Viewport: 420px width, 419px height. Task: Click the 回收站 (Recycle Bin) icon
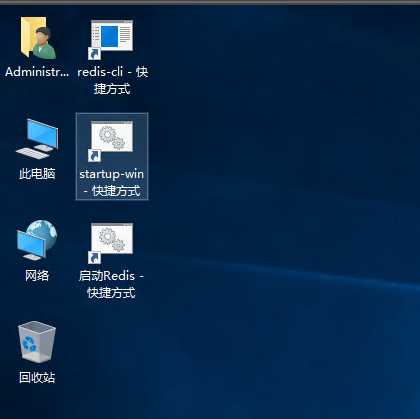pyautogui.click(x=37, y=342)
